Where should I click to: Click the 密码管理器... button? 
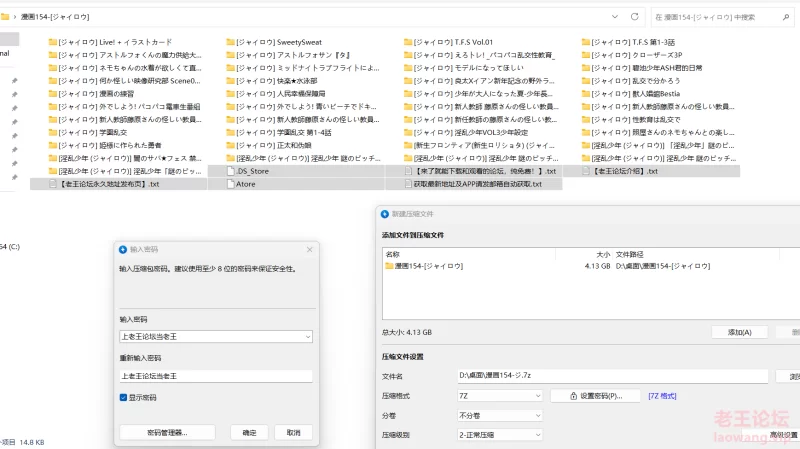tap(167, 433)
